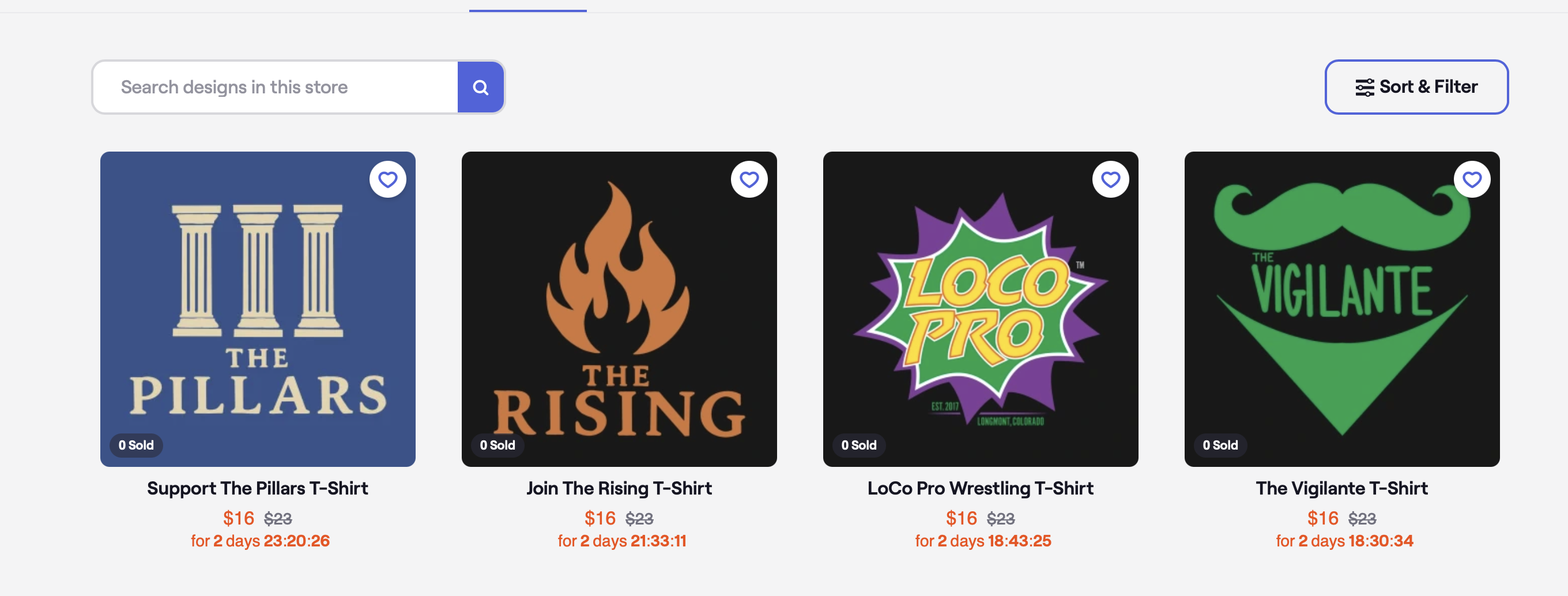Open sorting choices via Sort & Filter
Viewport: 1568px width, 596px height.
[1416, 87]
